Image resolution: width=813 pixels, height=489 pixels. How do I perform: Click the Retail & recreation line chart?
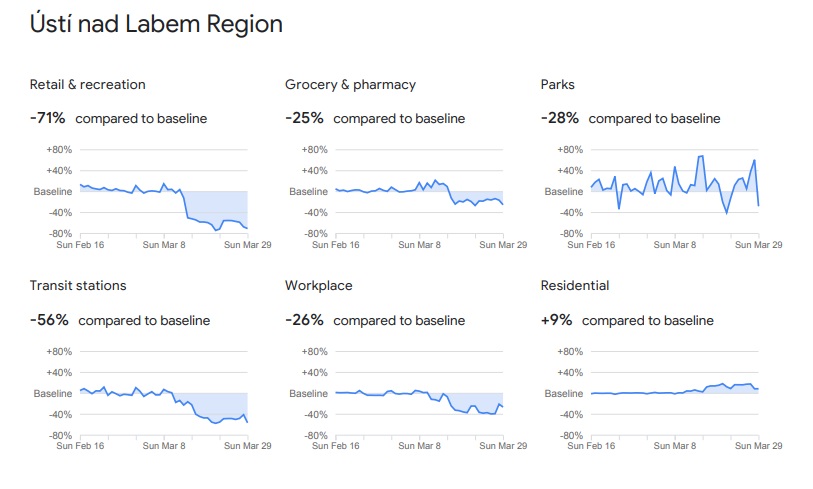(x=163, y=192)
